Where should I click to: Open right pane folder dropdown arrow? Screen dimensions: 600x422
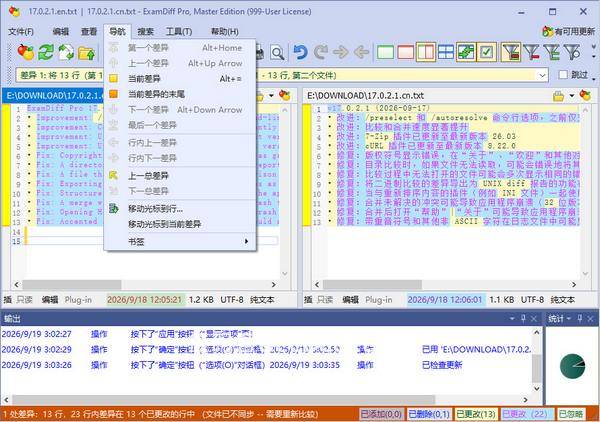[x=572, y=96]
